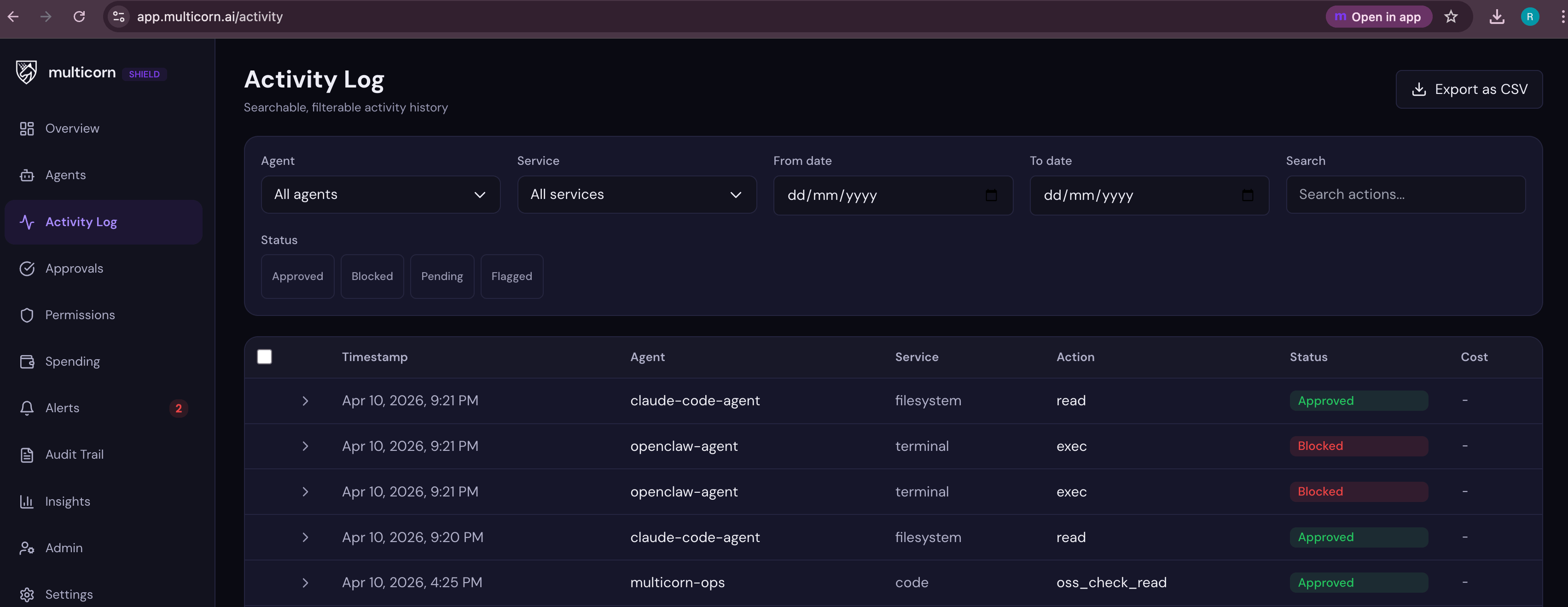The image size is (1568, 607).
Task: Go to the Approvals page
Action: [x=74, y=268]
